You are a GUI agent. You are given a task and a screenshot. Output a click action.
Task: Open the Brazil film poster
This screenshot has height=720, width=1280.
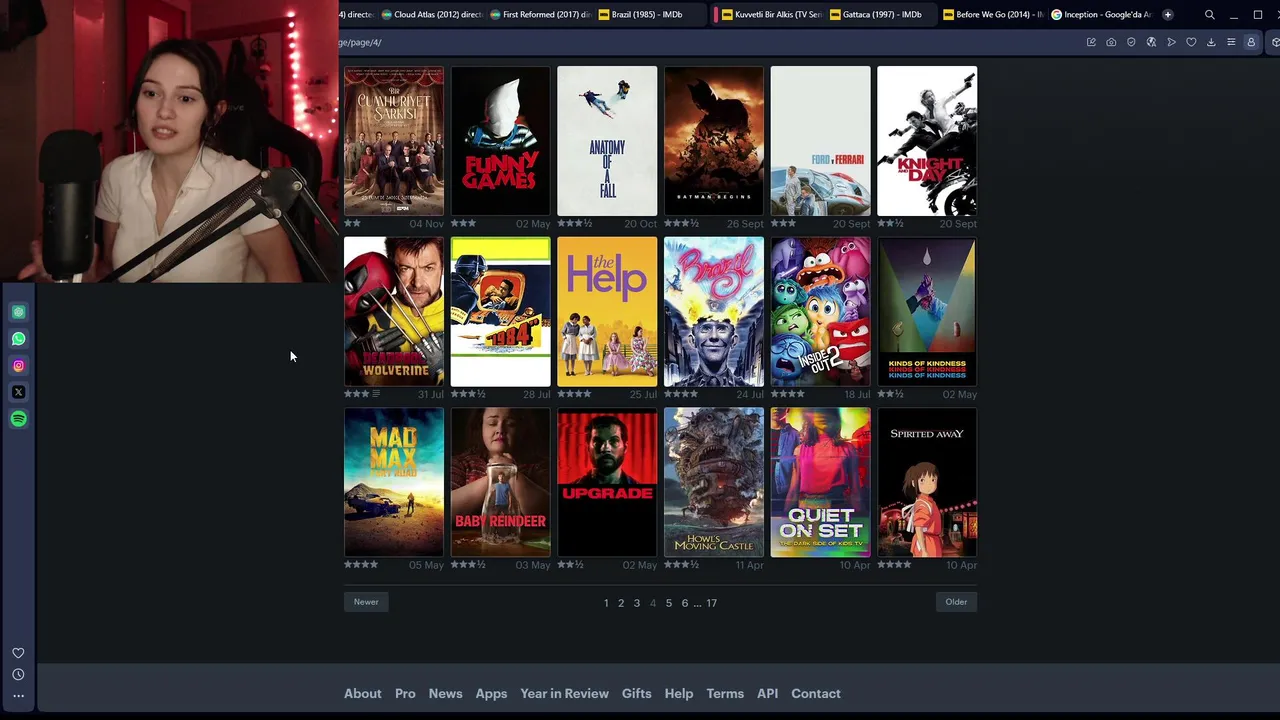[x=714, y=312]
